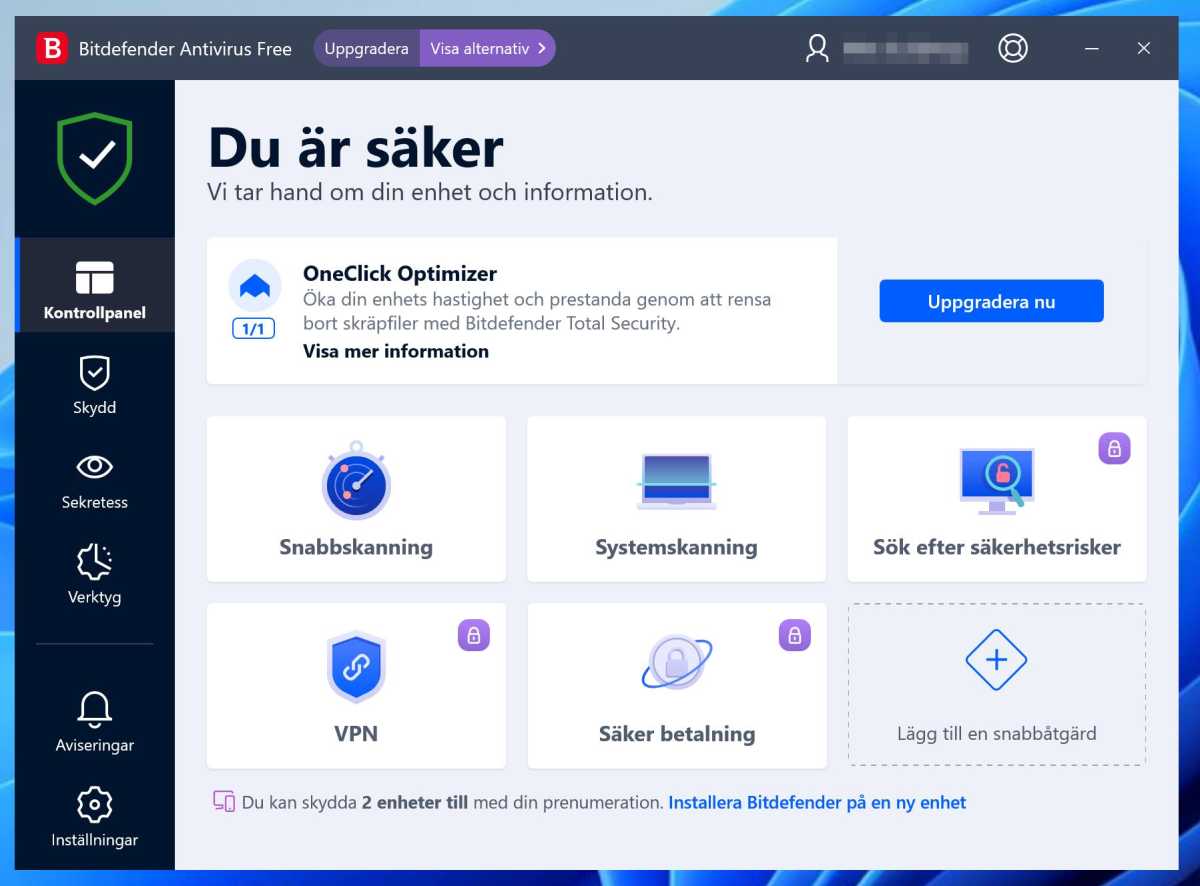Click the Uppgradera nu button
The image size is (1200, 886).
point(991,300)
